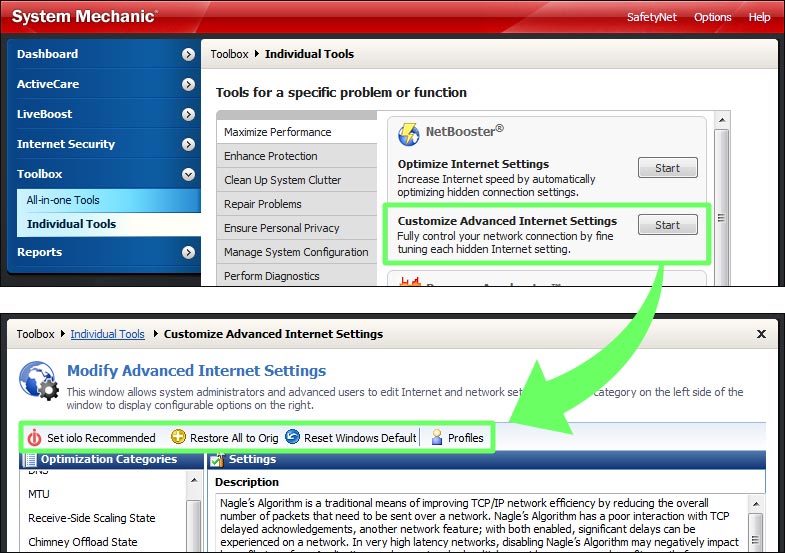Click the Individual Tools breadcrumb link

pyautogui.click(x=107, y=334)
